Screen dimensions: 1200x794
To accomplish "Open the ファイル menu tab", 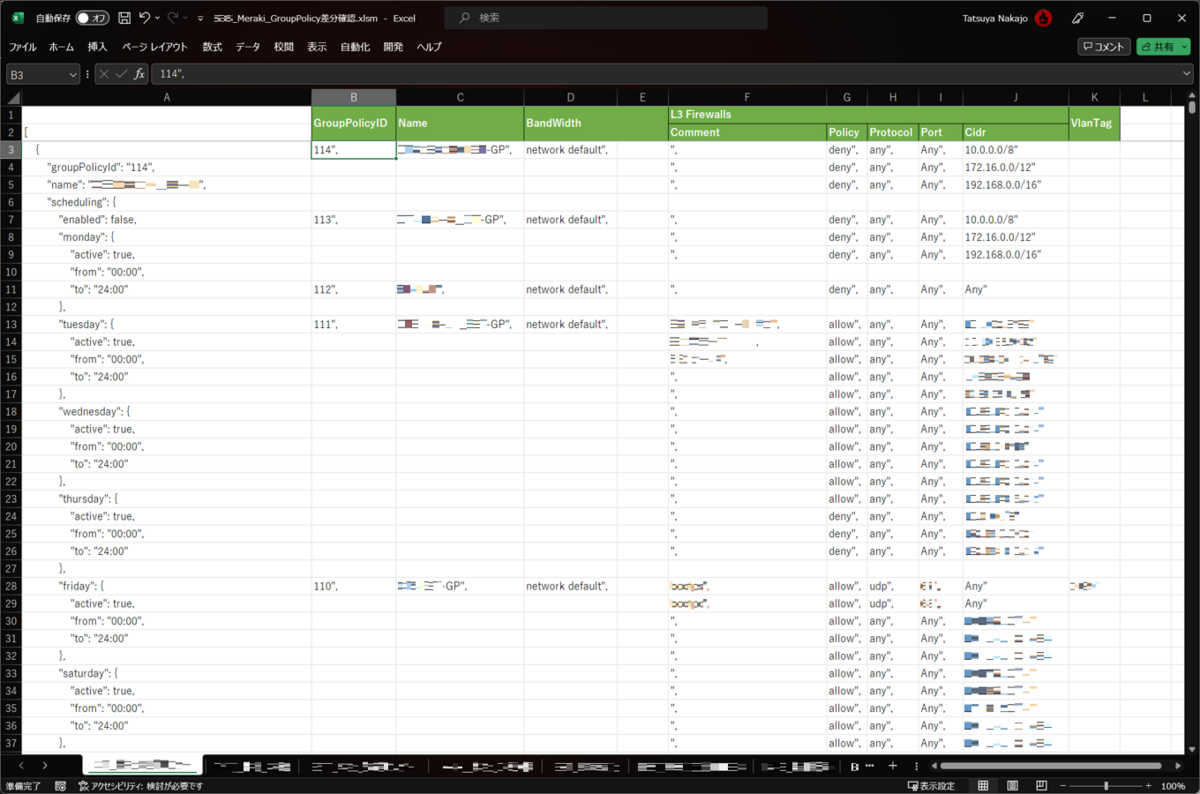I will click(22, 47).
